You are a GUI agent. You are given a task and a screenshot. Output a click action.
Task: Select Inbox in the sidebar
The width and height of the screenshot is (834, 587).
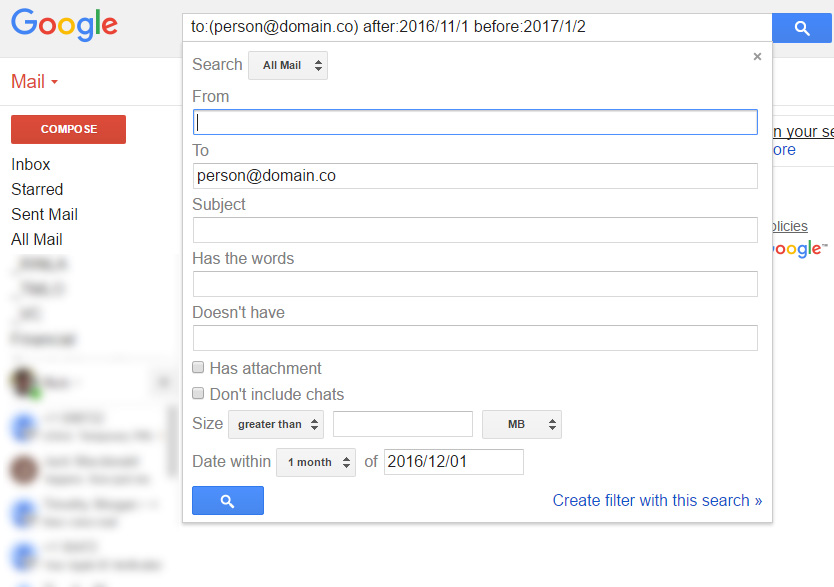[x=30, y=164]
